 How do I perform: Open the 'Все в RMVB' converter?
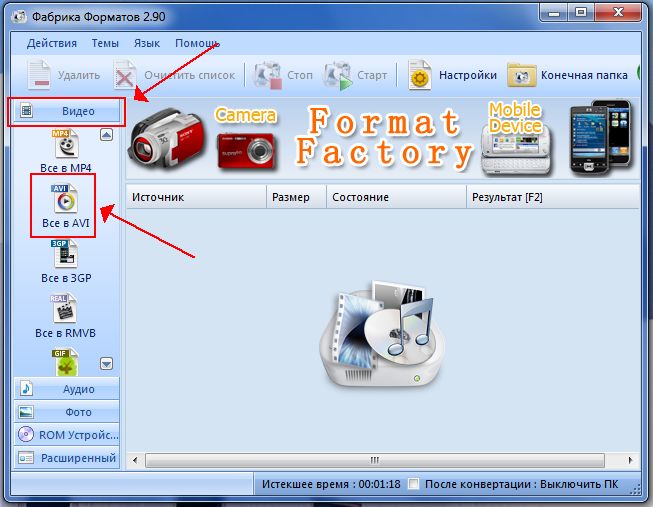65,310
